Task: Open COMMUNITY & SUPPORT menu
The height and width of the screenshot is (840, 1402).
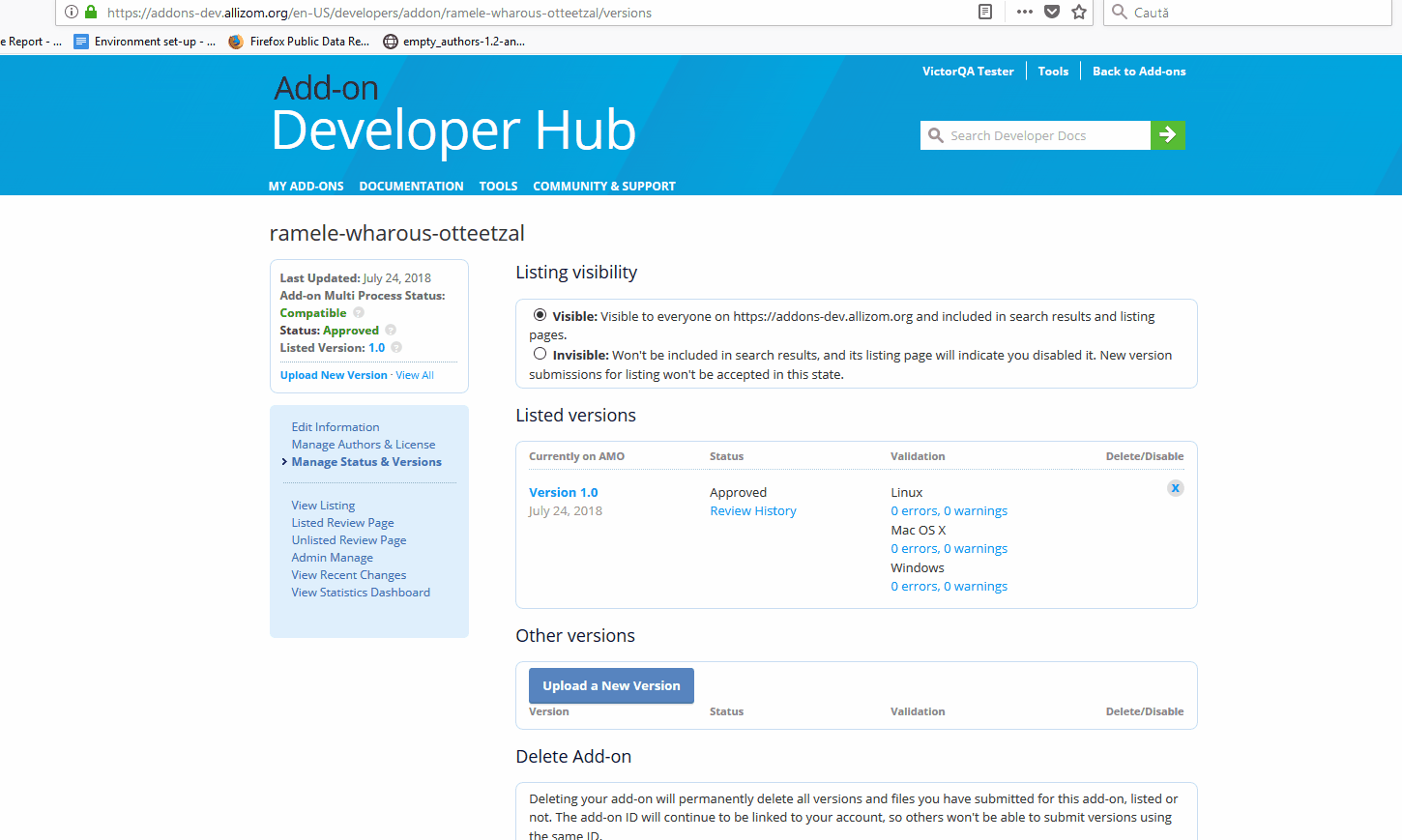Action: coord(604,187)
